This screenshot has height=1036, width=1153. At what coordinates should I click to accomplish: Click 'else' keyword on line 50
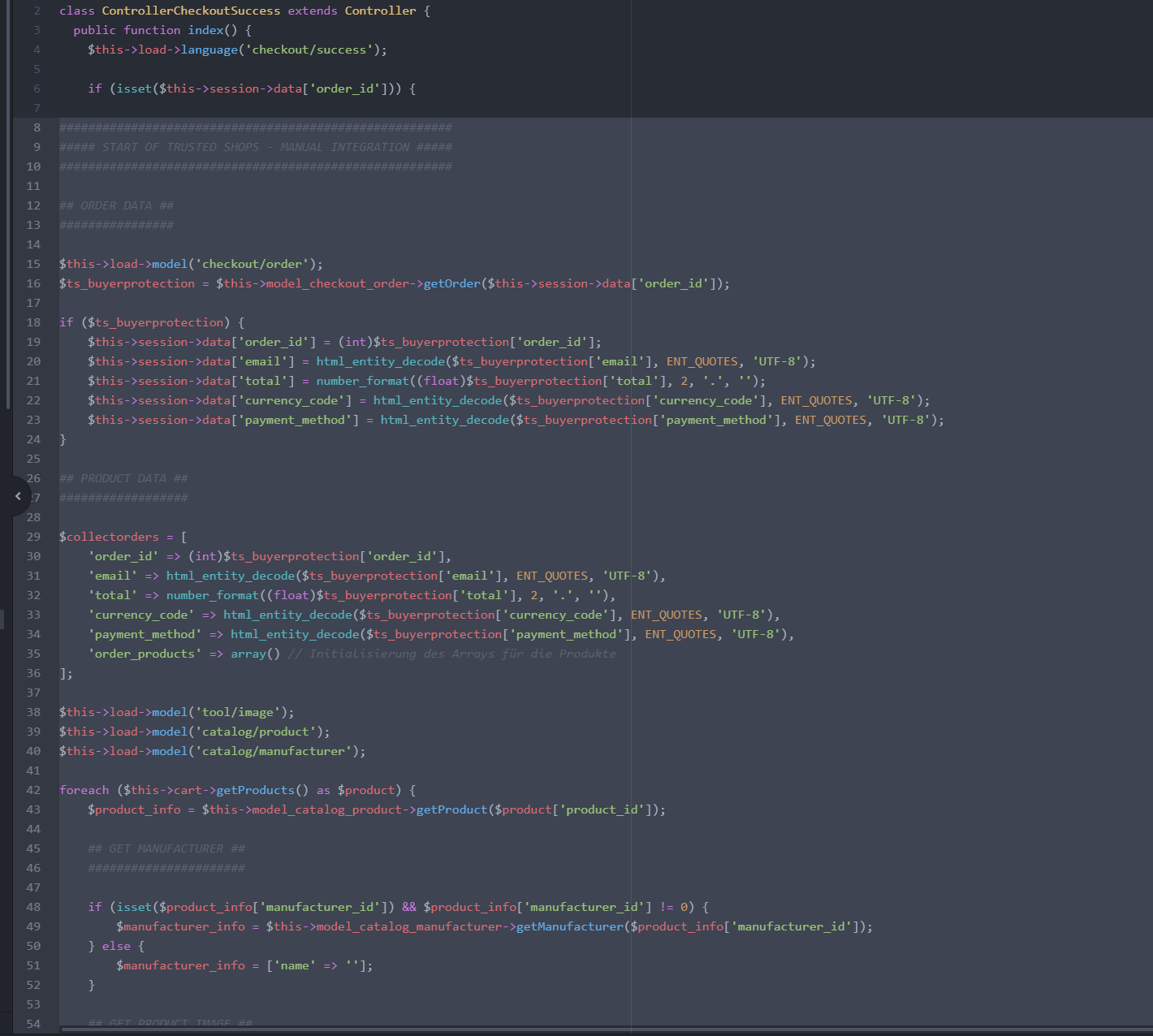coord(116,946)
